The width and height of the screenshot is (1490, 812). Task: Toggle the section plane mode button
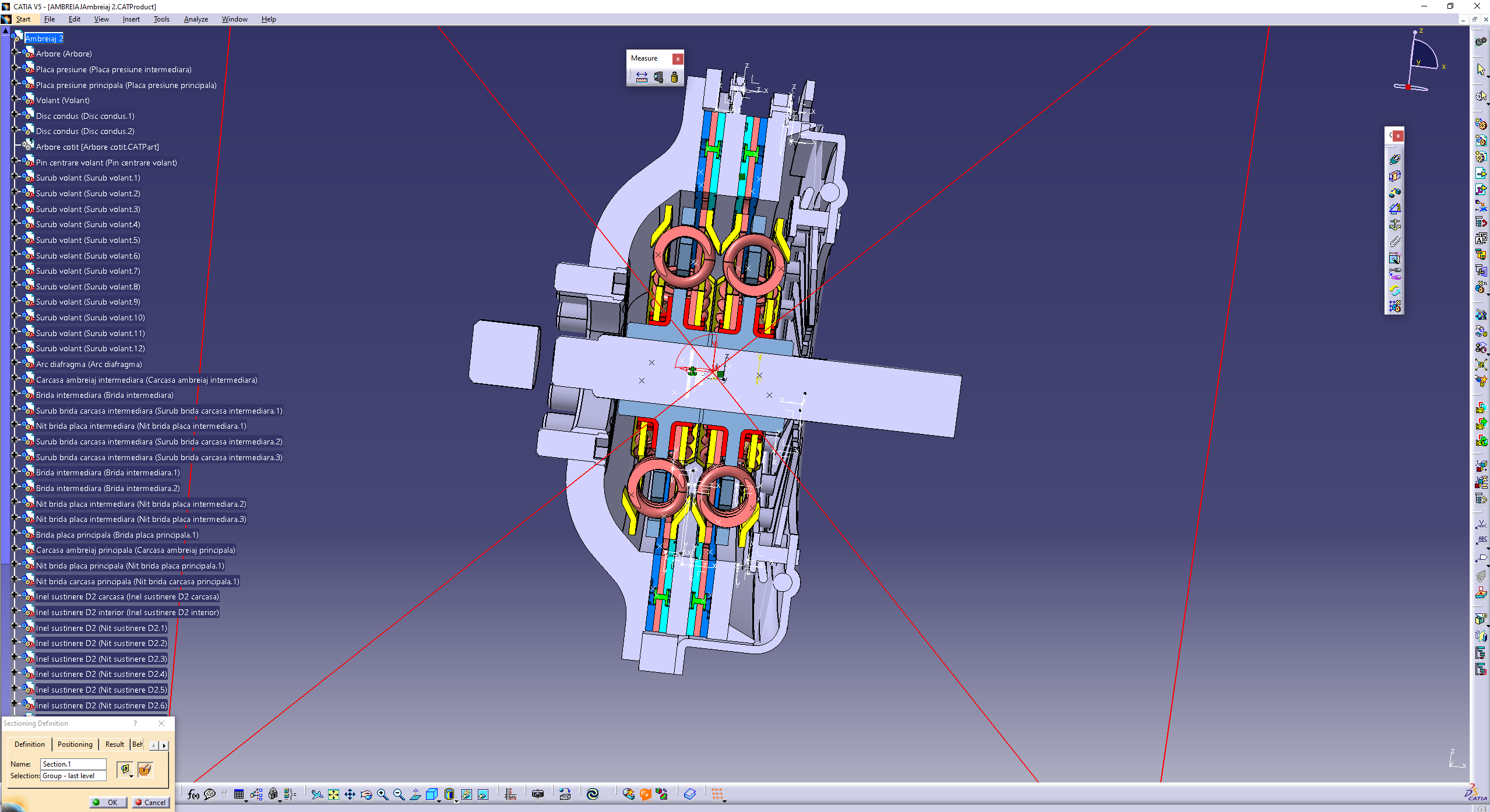[125, 769]
